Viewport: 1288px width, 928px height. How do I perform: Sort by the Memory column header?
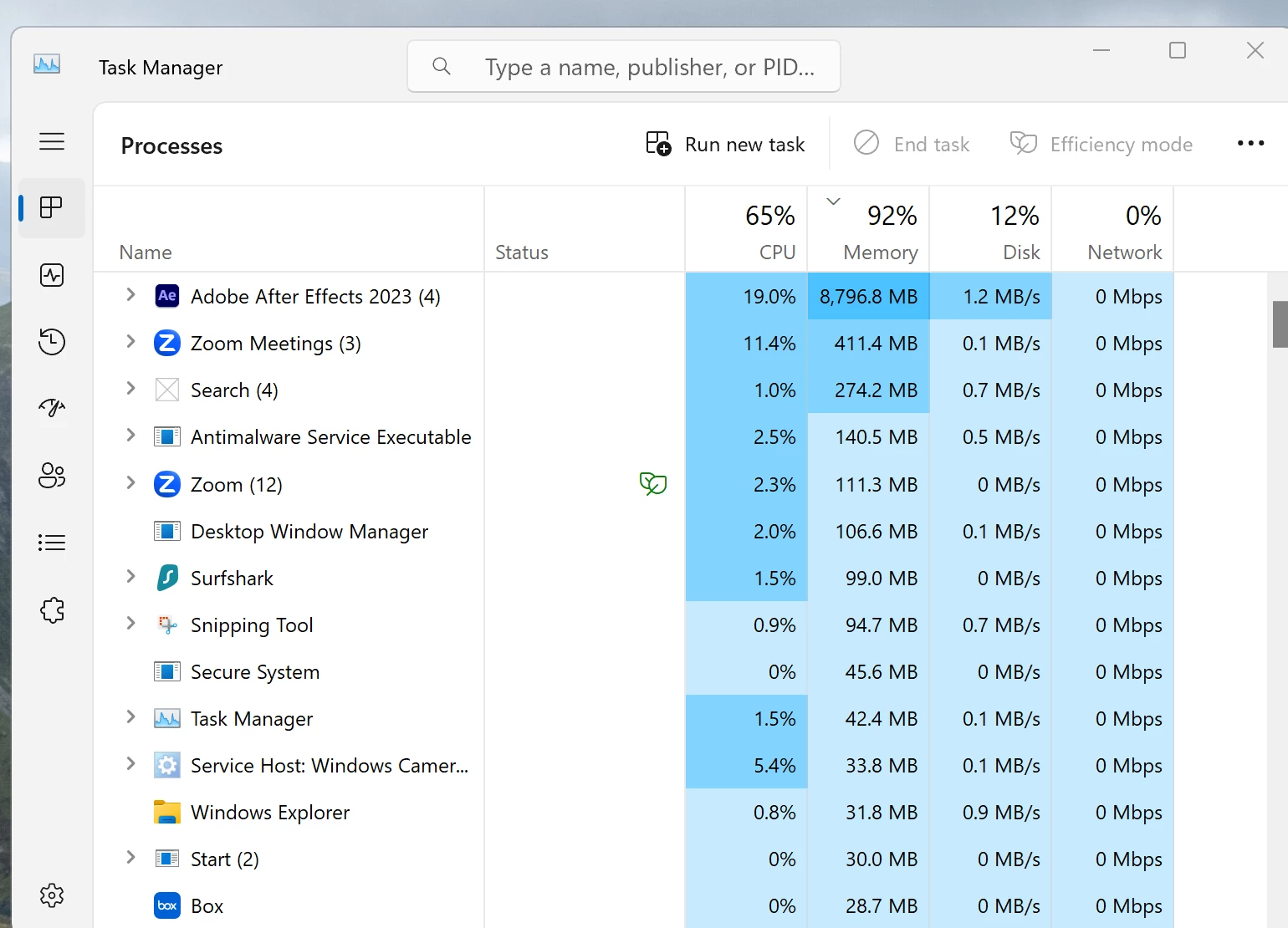[x=868, y=229]
